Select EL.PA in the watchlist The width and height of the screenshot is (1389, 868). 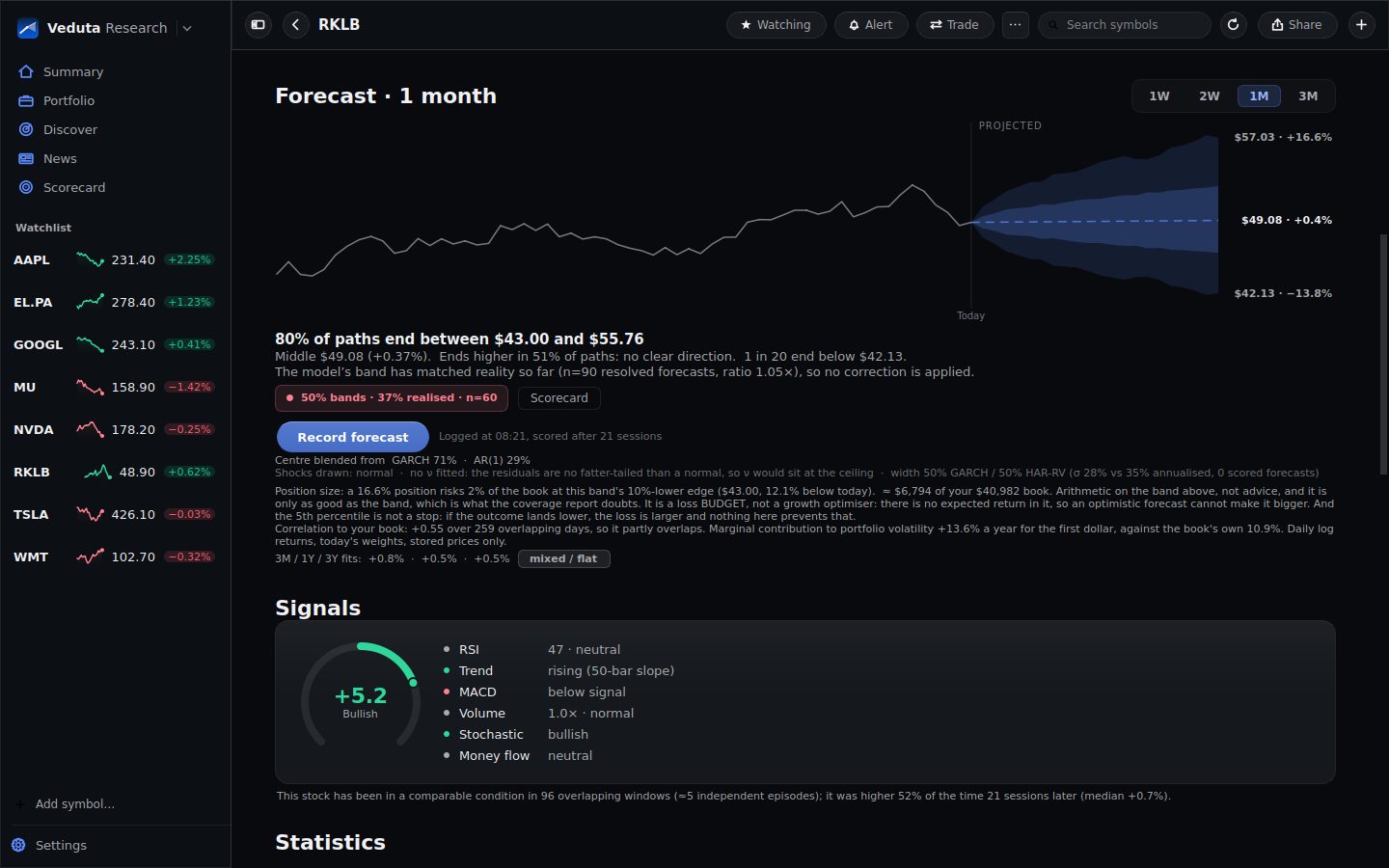click(x=116, y=302)
